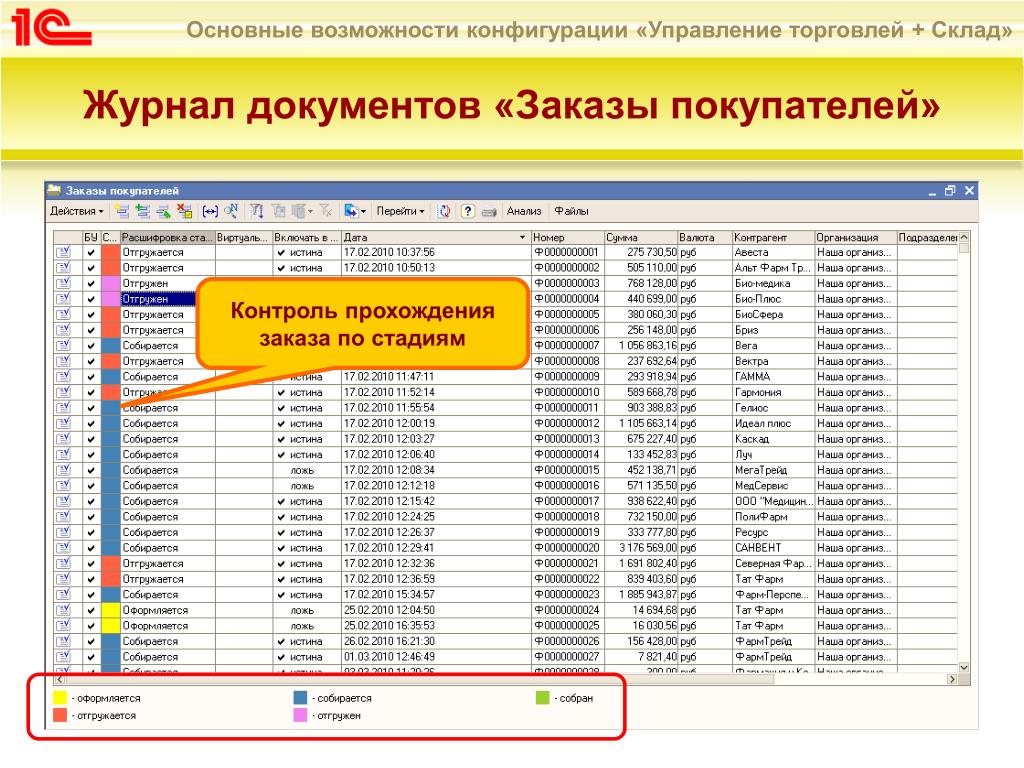
Task: Click the Create based on icon
Action: coord(351,211)
